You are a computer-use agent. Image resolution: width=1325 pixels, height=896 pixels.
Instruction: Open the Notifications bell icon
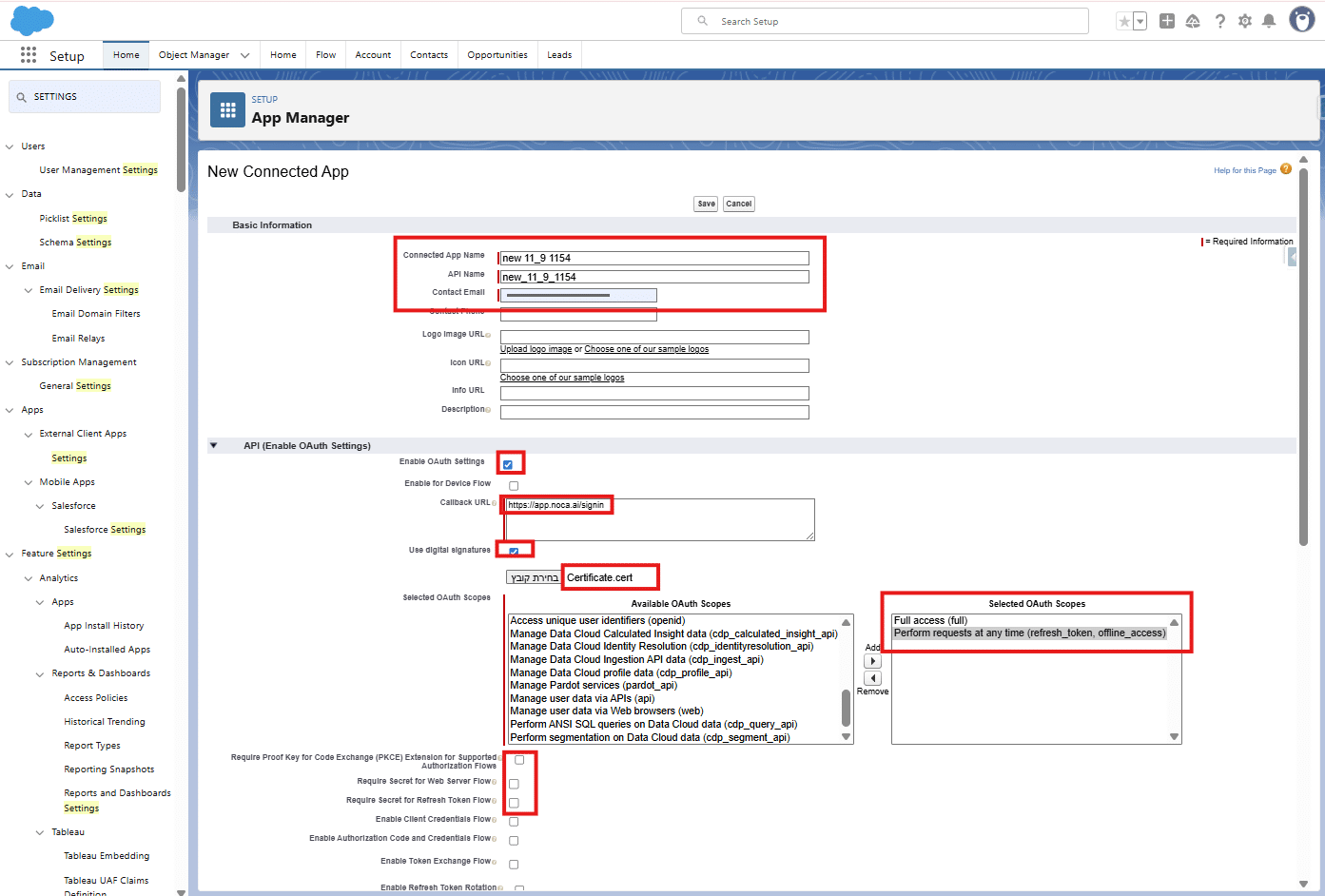(x=1269, y=21)
